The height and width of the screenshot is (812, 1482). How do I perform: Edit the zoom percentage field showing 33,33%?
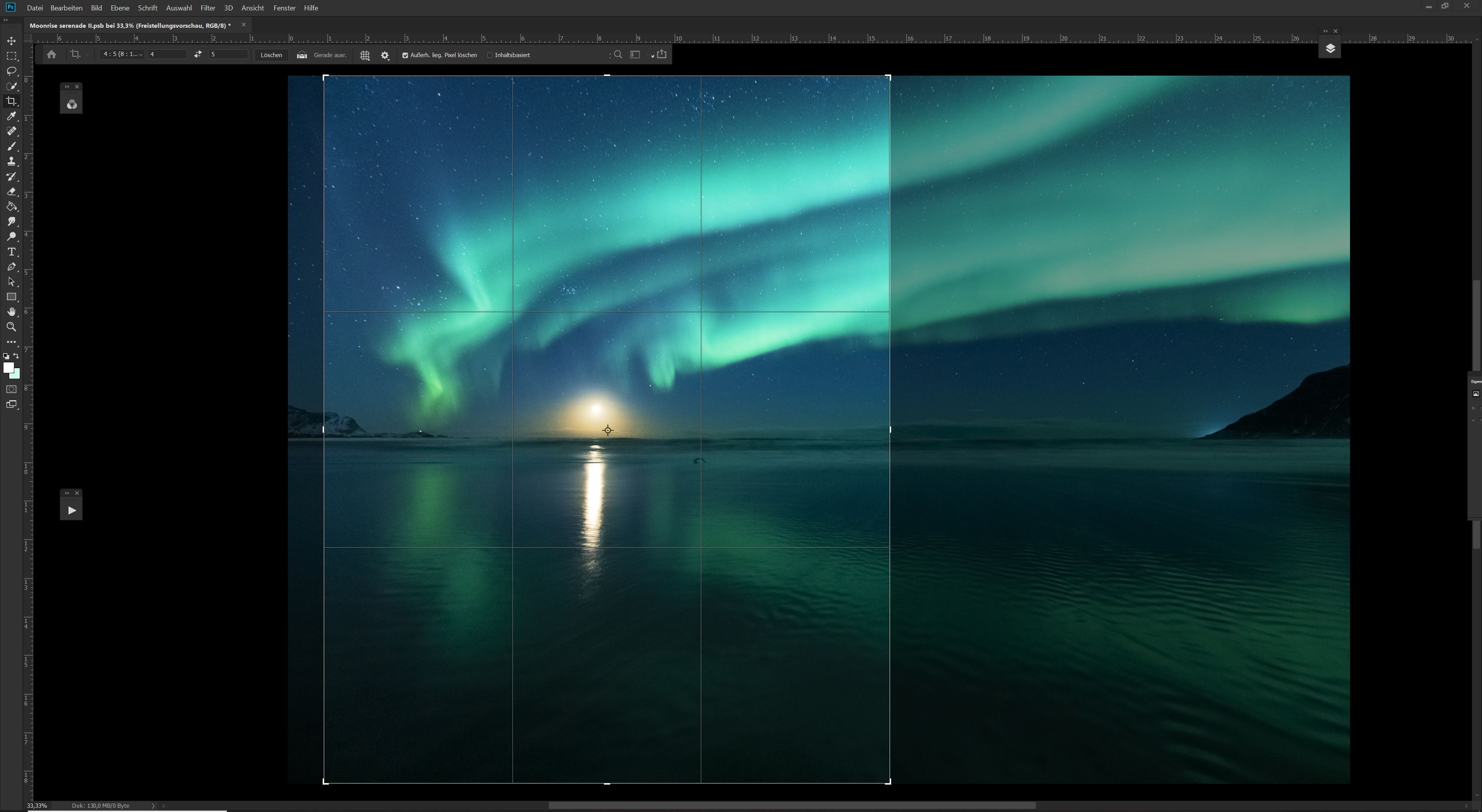pos(36,805)
